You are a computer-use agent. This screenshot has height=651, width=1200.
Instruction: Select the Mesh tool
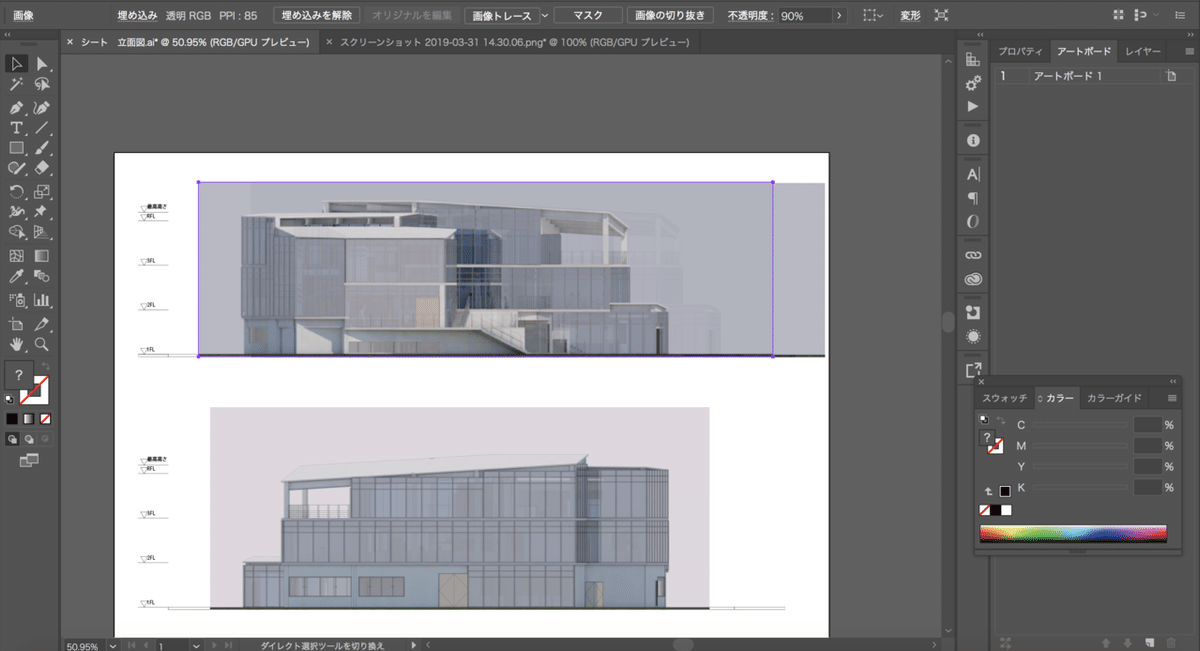[x=16, y=256]
